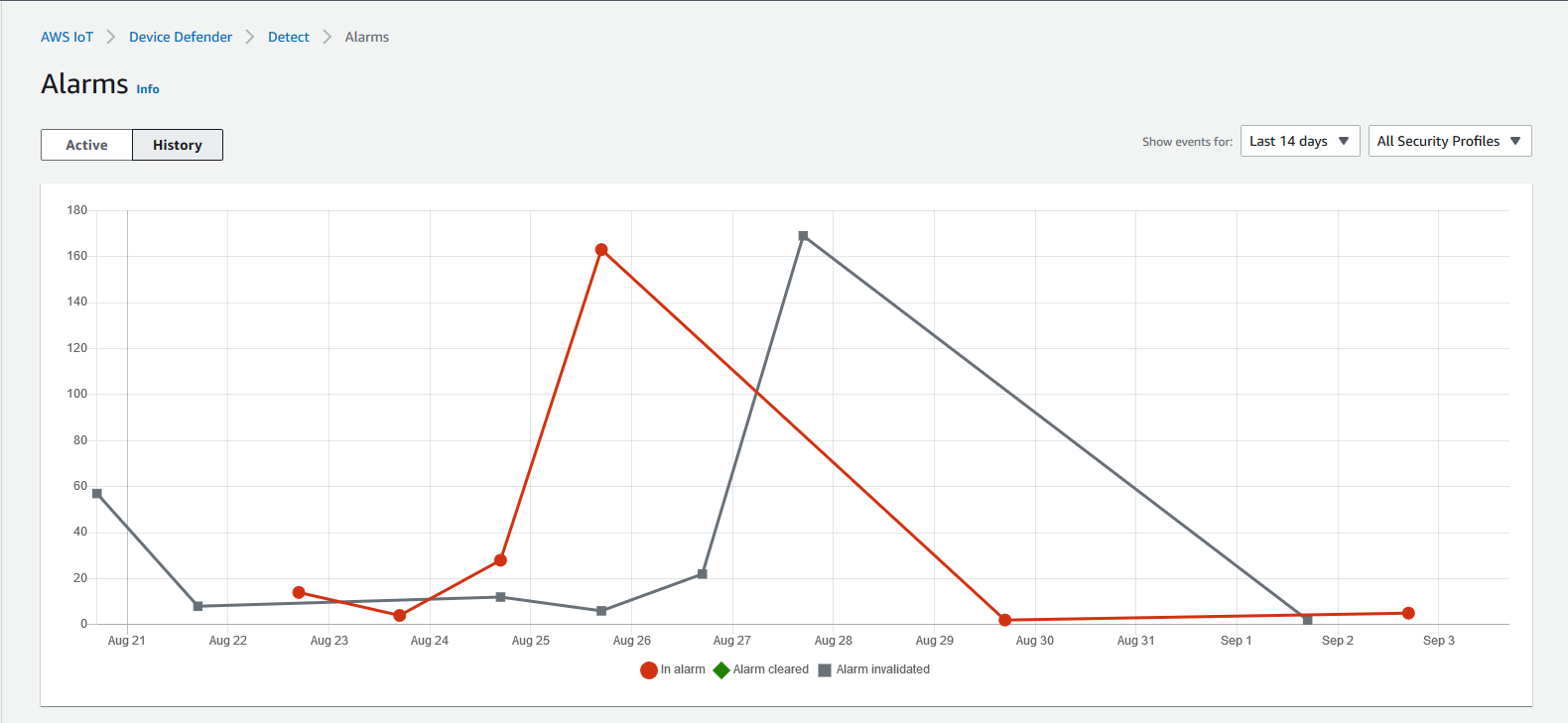
Task: Click the green Alarm cleared legend diamond
Action: [x=719, y=669]
